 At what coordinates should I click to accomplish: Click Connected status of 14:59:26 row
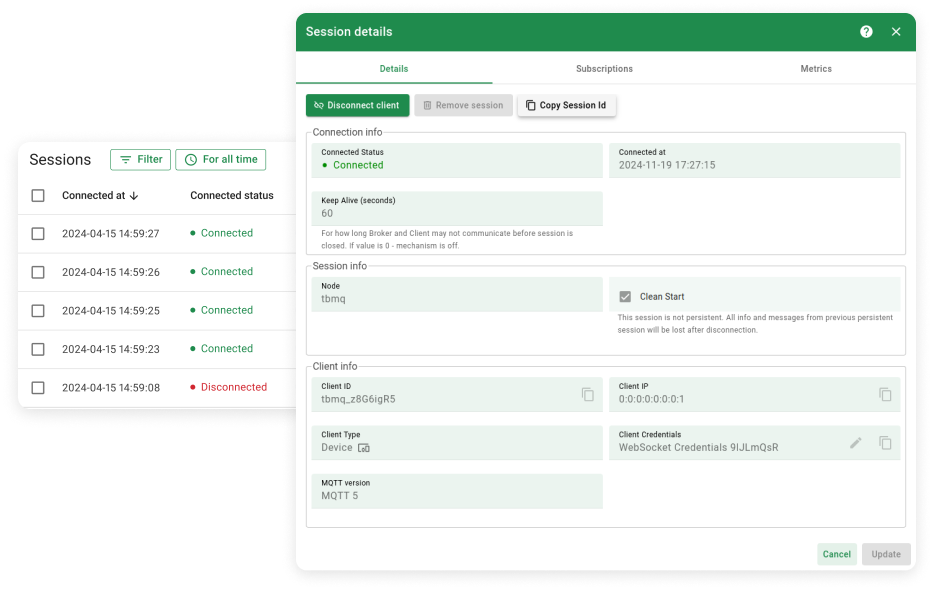[221, 272]
